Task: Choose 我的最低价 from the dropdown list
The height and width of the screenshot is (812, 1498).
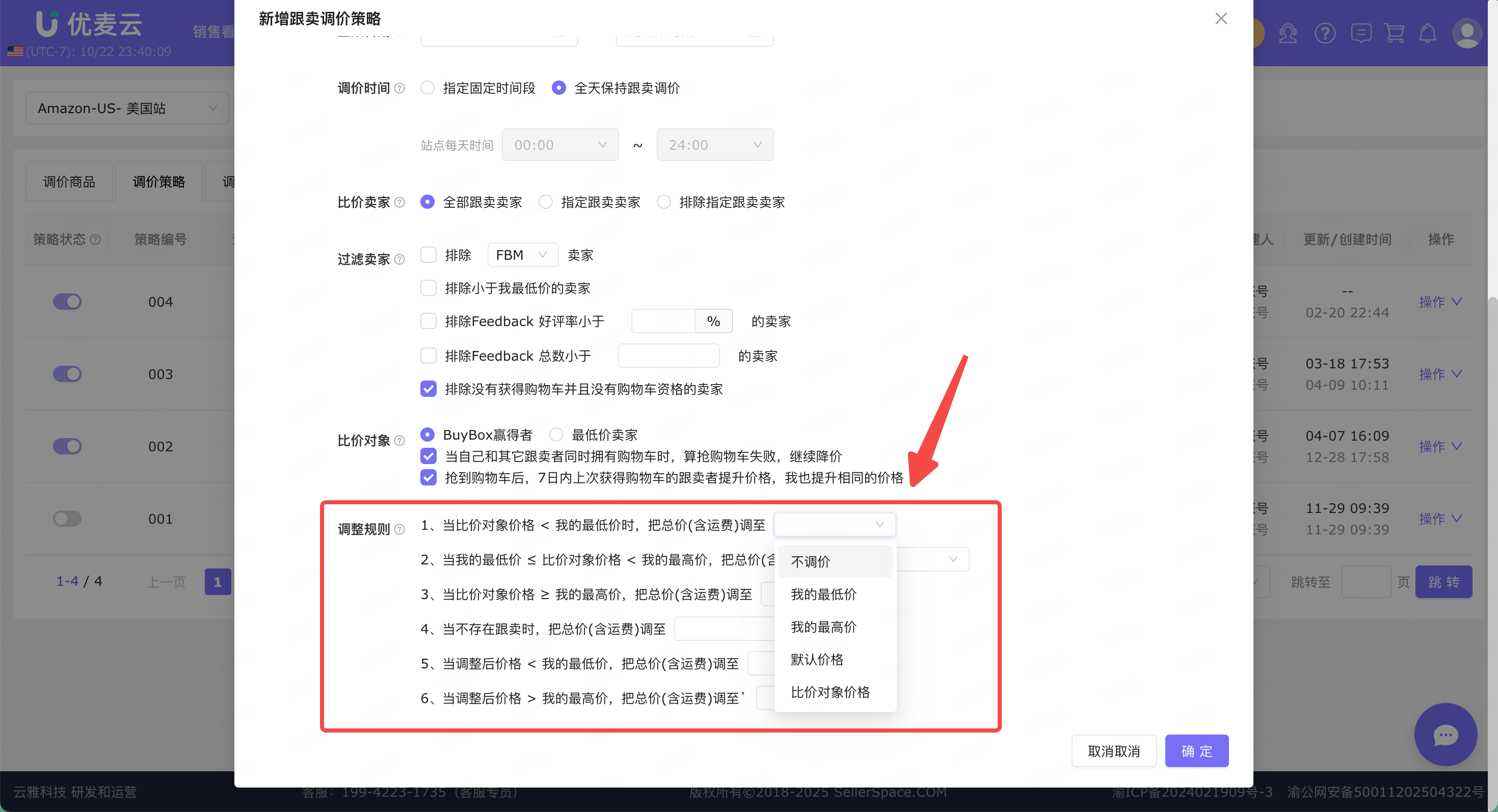Action: (823, 594)
